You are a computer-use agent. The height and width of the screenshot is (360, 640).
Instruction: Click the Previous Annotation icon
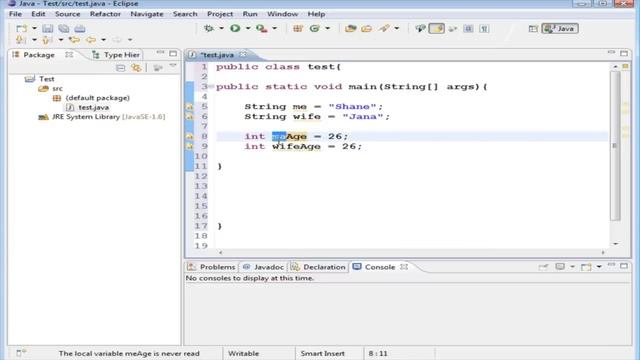point(46,40)
